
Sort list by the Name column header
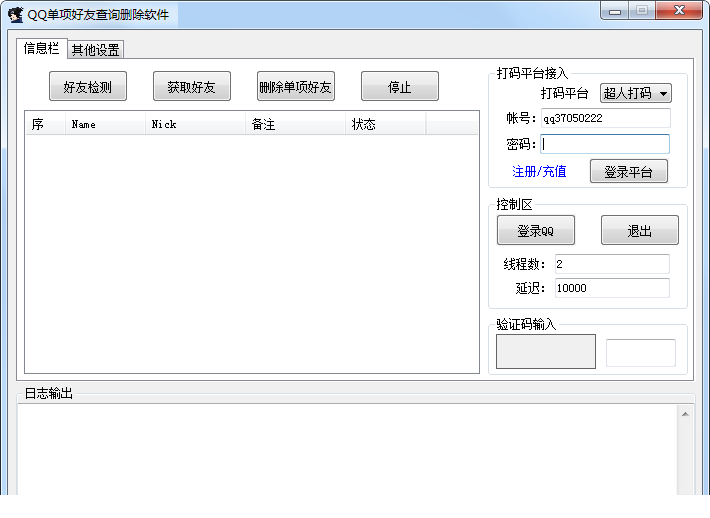click(105, 124)
